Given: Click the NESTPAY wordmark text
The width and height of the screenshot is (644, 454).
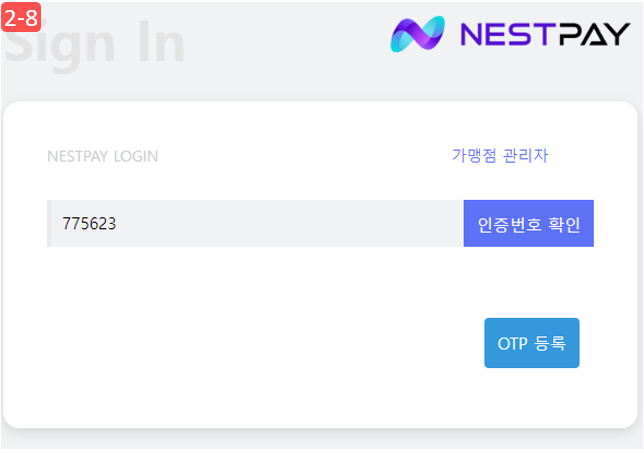Looking at the screenshot, I should click(x=545, y=34).
